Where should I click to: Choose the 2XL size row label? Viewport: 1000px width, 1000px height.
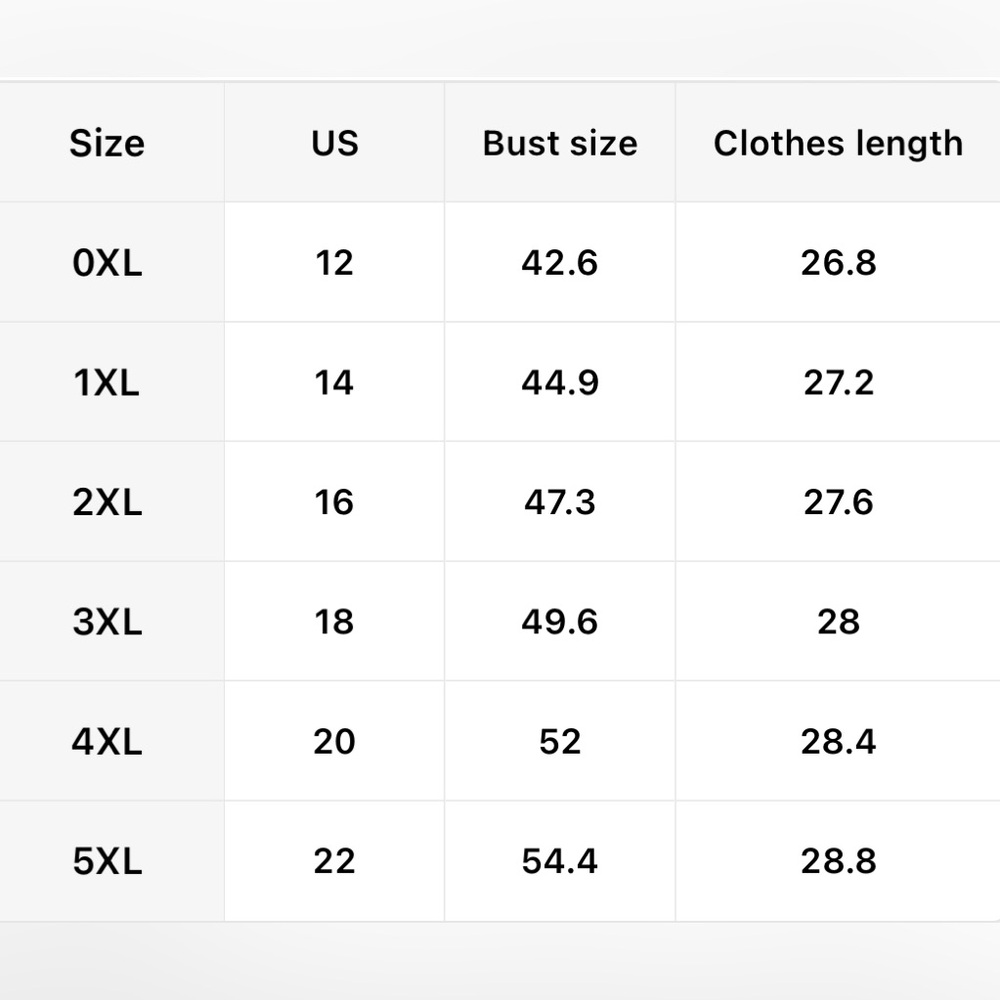pos(107,502)
